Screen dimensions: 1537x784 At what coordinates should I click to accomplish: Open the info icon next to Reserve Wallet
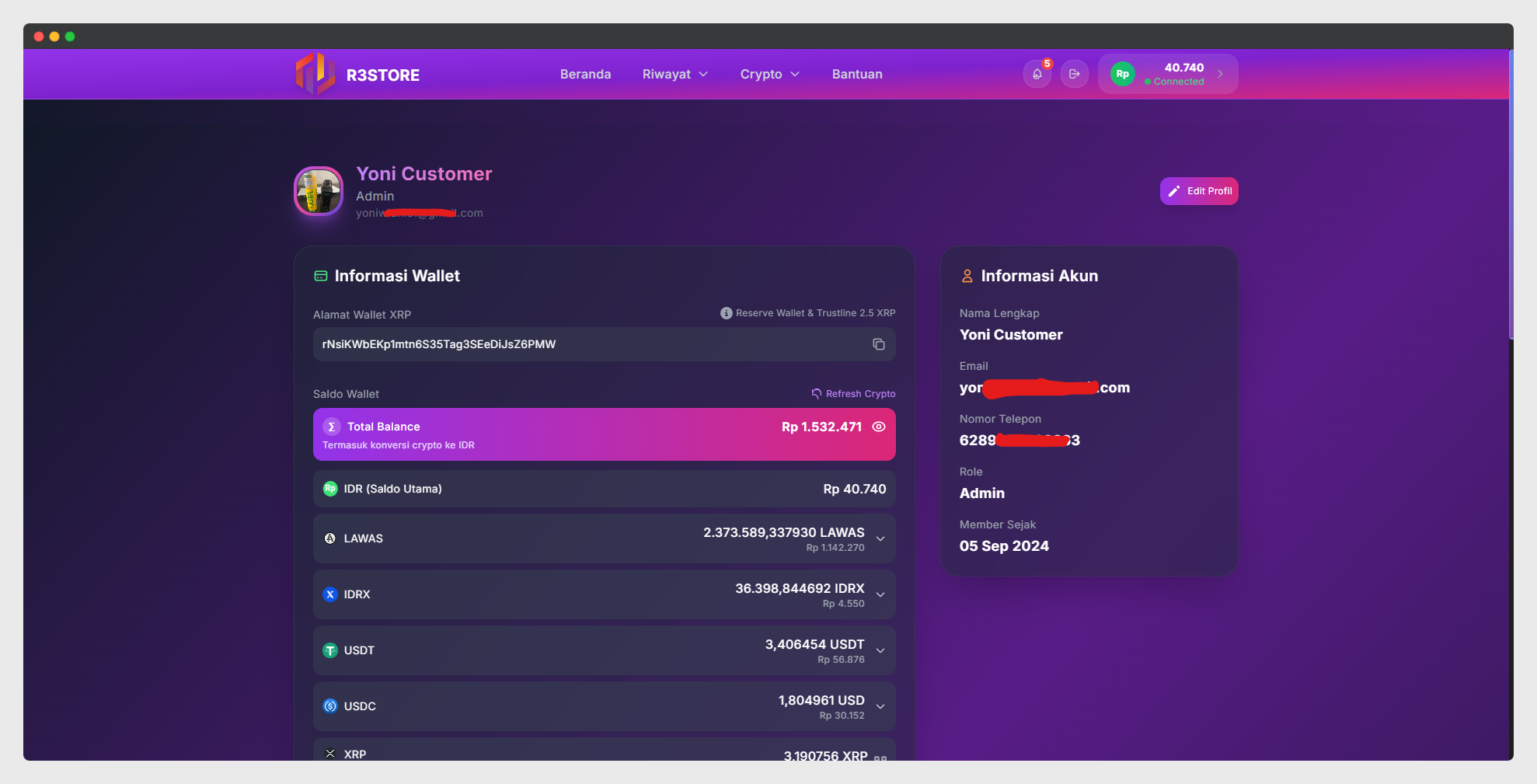tap(725, 313)
